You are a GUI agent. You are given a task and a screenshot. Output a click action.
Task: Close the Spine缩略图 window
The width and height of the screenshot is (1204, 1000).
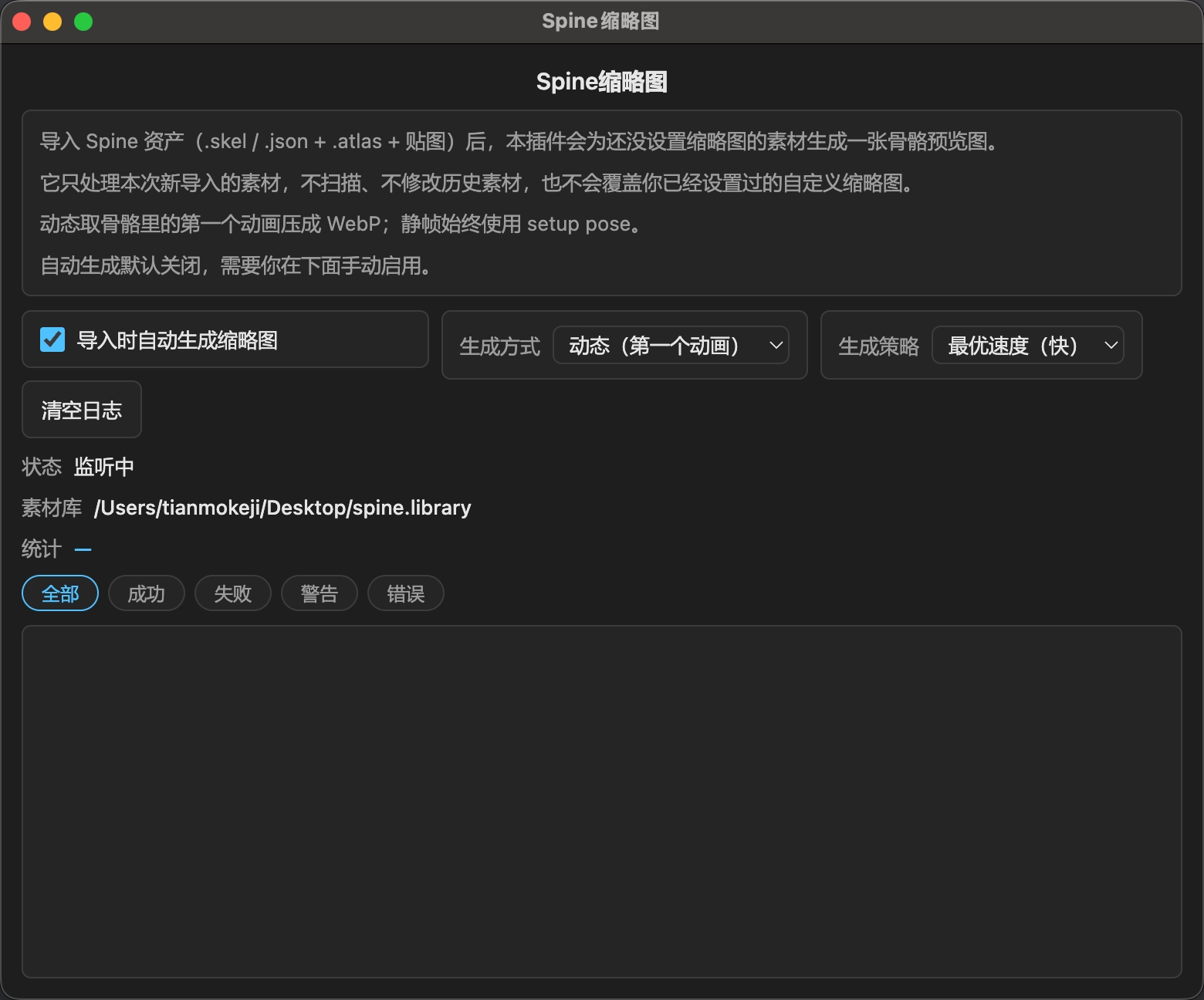coord(22,22)
